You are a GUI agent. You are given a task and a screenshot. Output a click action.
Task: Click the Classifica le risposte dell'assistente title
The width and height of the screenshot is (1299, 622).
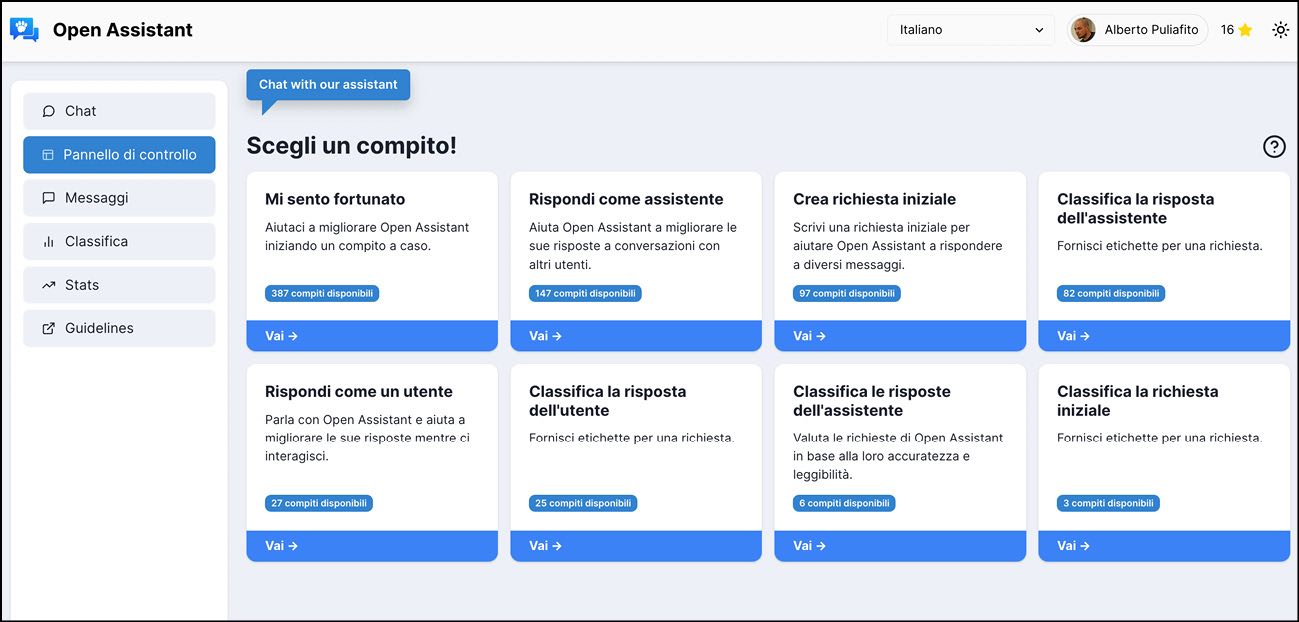pyautogui.click(x=872, y=401)
